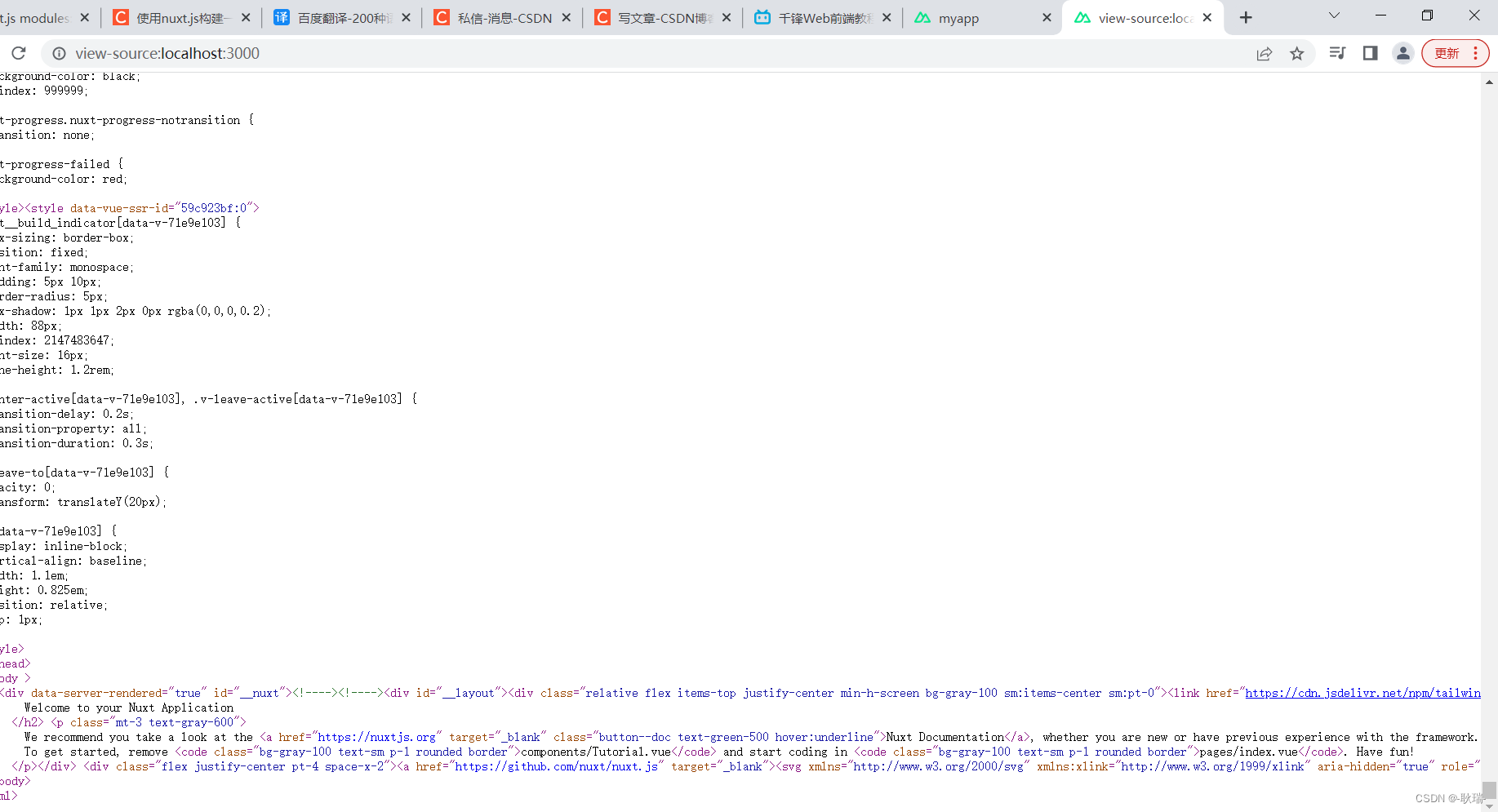The width and height of the screenshot is (1498, 812).
Task: Switch to the 使用nuxt.js构建 tab
Action: (184, 18)
